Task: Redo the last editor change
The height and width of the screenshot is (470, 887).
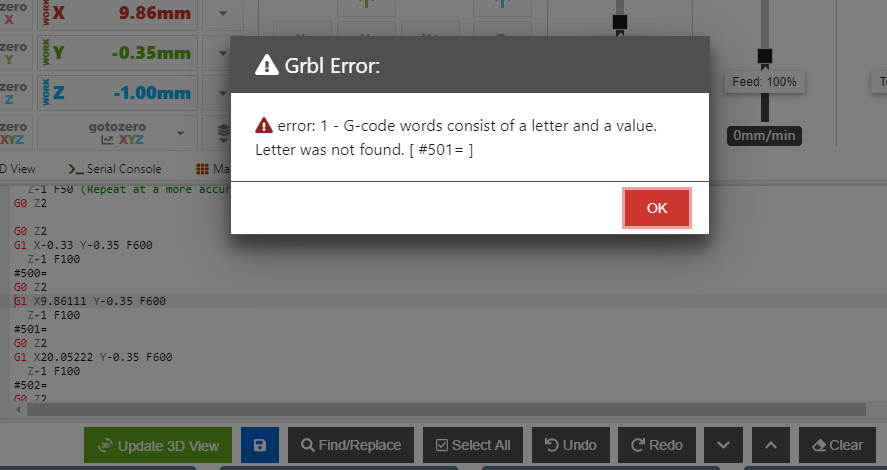Action: tap(656, 445)
